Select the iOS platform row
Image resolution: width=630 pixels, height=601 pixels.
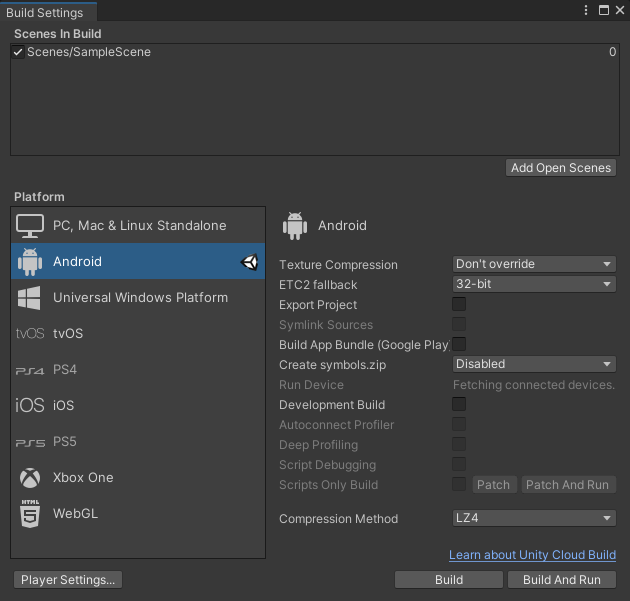[x=138, y=405]
